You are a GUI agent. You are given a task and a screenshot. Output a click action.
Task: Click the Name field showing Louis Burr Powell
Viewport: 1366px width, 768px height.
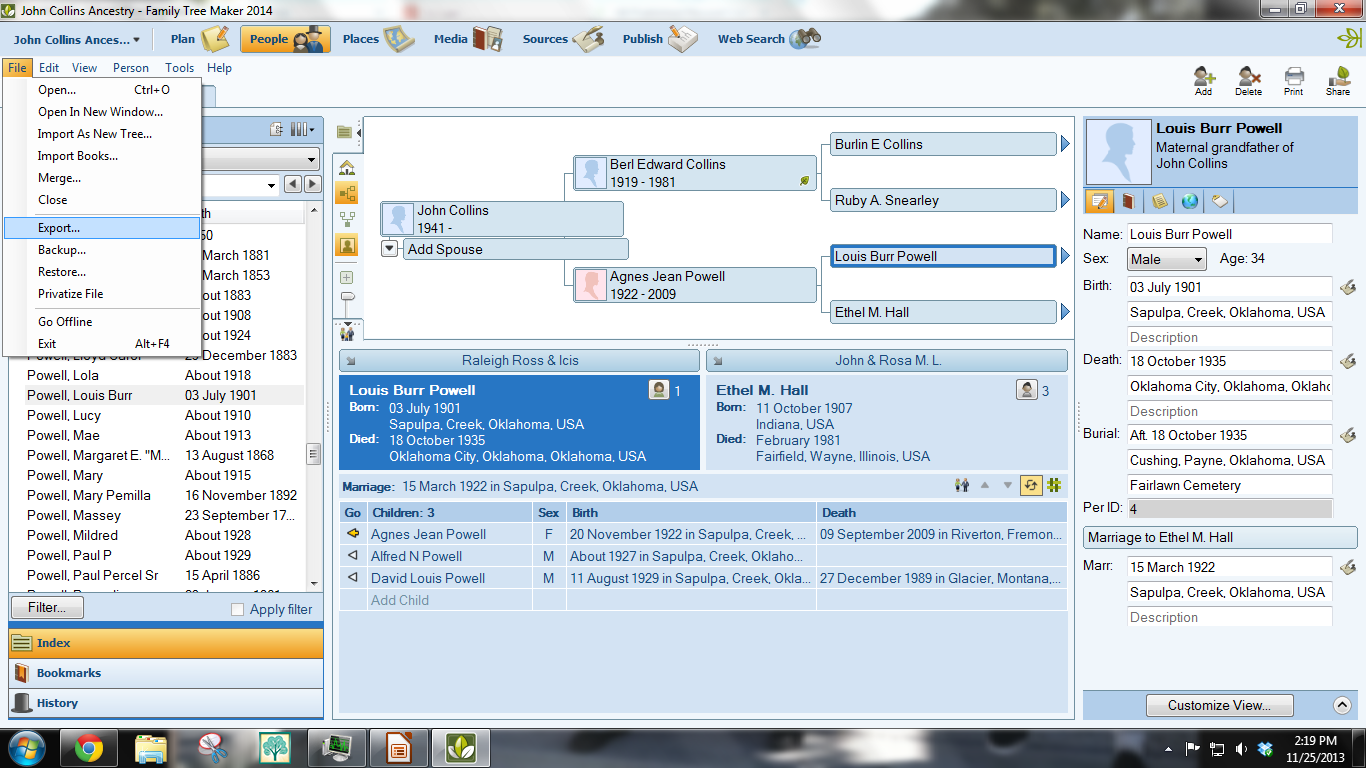click(1230, 233)
